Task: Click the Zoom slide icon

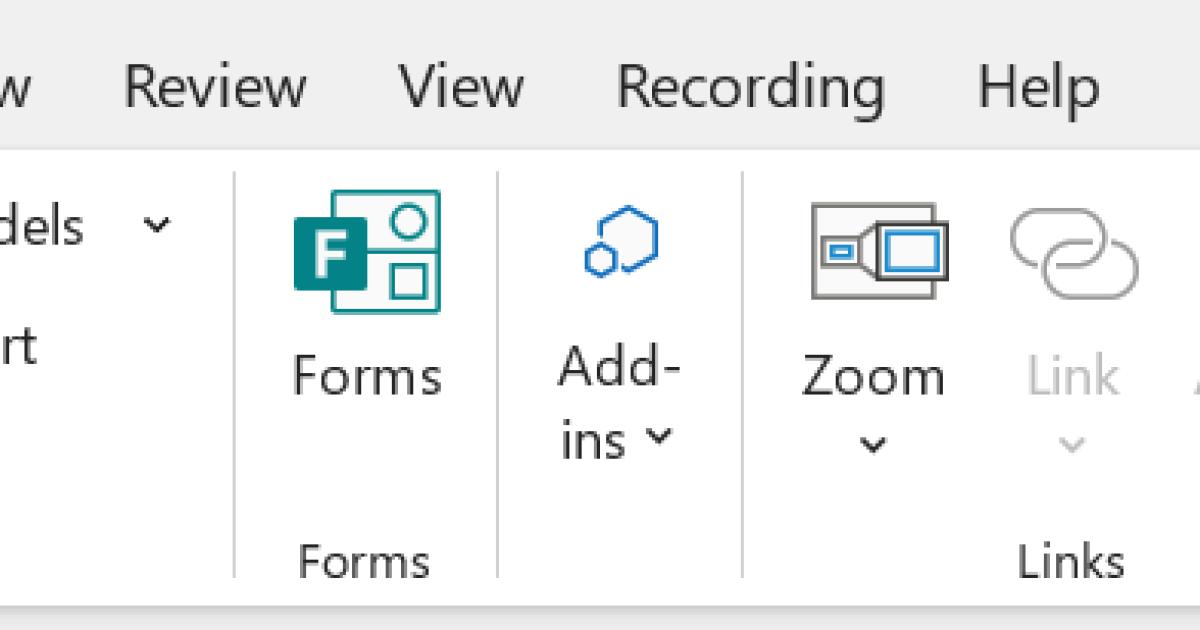Action: click(x=879, y=251)
